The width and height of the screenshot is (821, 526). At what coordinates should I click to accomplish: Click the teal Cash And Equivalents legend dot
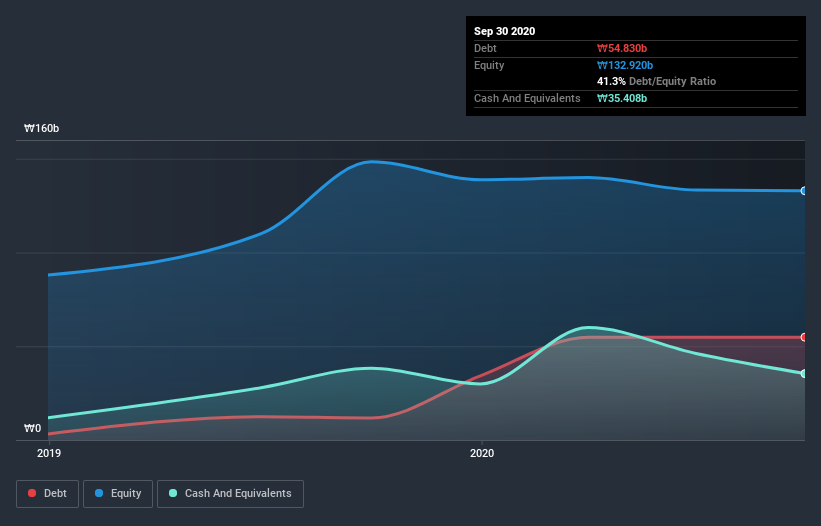(173, 493)
